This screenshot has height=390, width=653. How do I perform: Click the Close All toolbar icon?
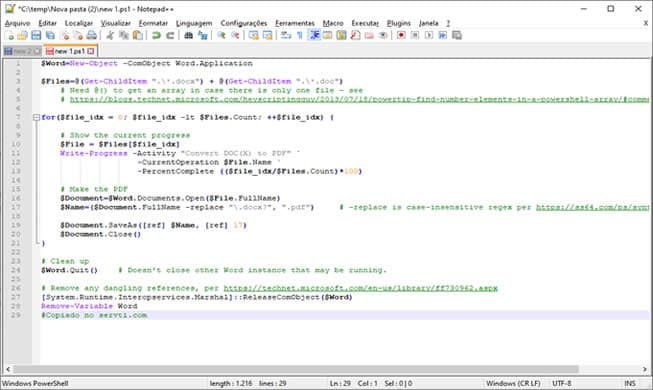(78, 35)
